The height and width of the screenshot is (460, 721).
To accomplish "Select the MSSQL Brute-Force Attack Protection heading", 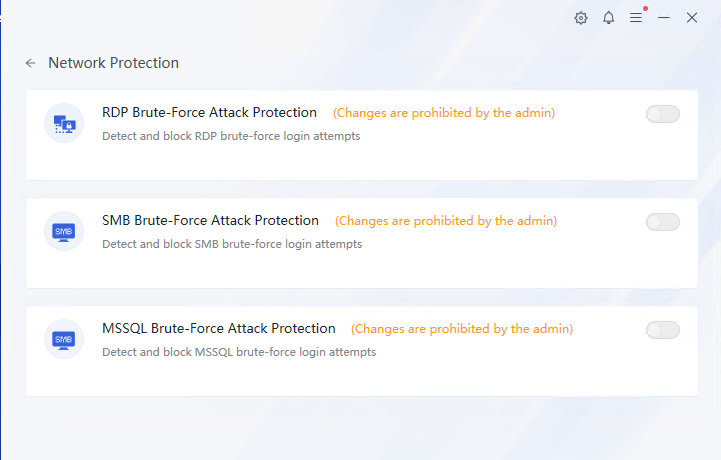I will (218, 329).
